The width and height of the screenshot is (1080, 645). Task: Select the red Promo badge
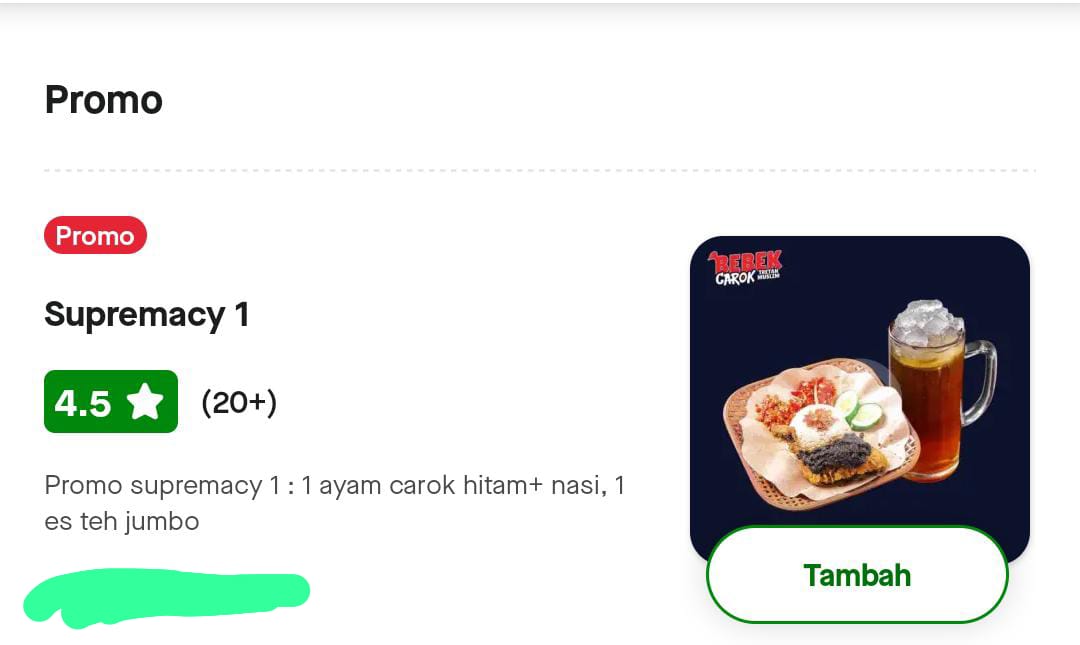pyautogui.click(x=95, y=235)
